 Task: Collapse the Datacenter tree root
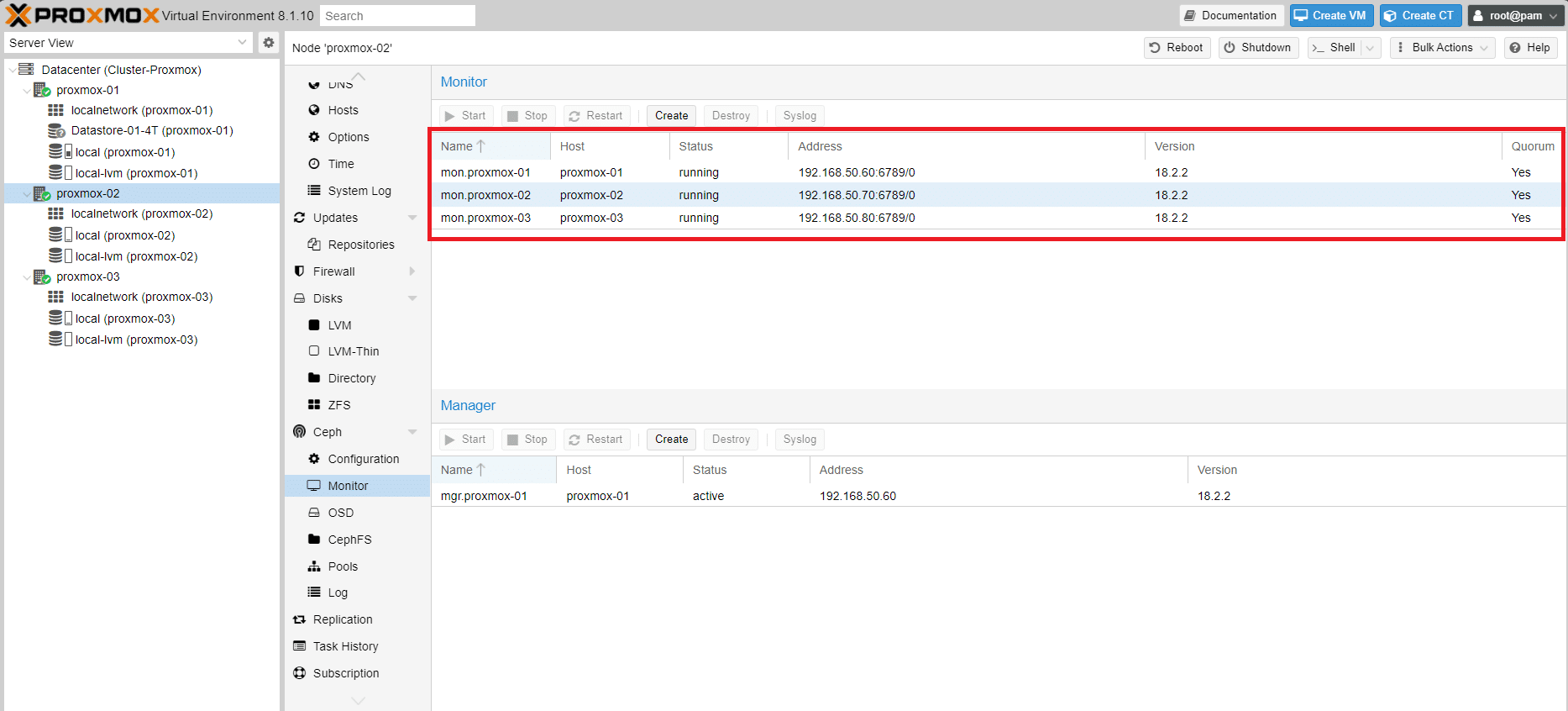pos(12,70)
